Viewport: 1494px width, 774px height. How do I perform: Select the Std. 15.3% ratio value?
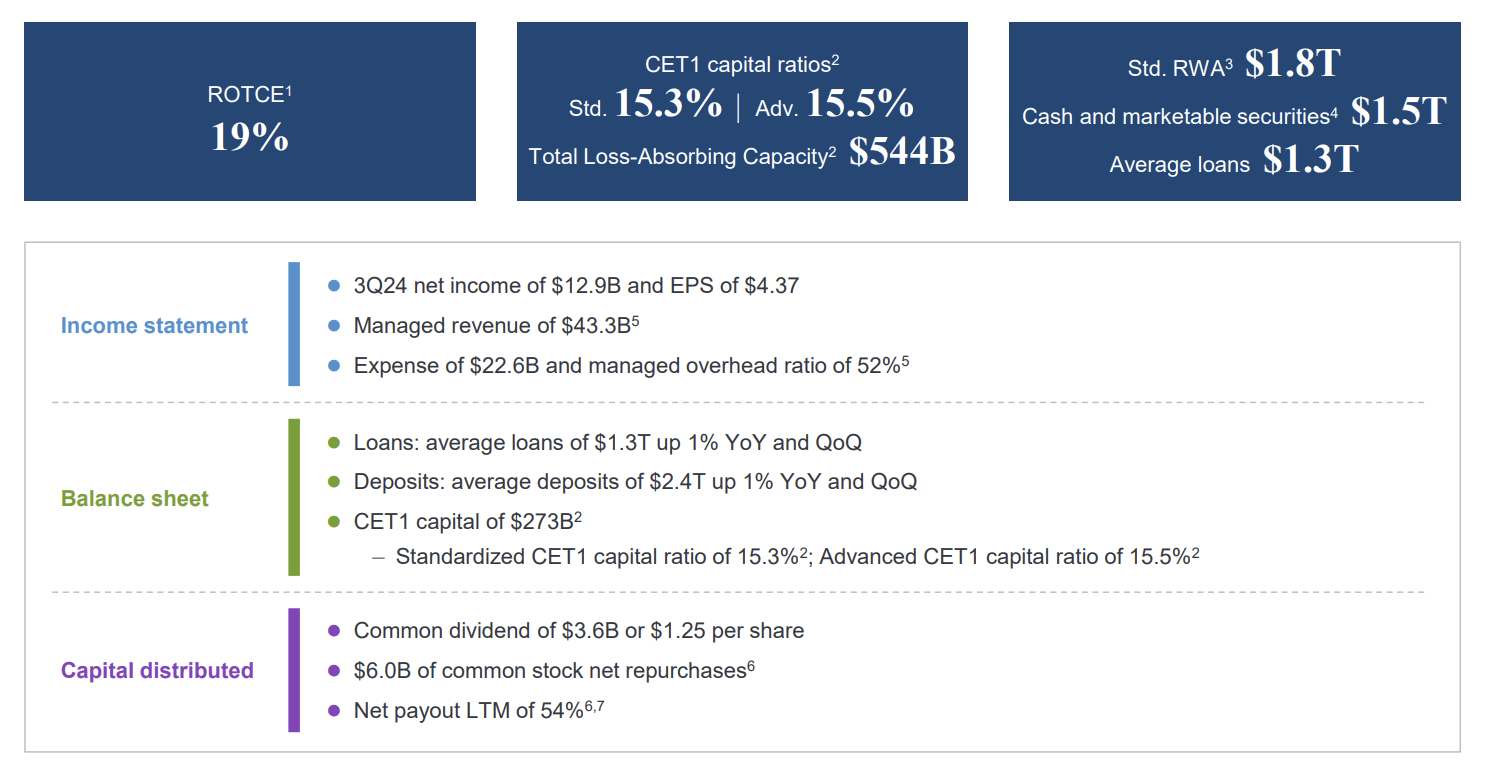(668, 104)
